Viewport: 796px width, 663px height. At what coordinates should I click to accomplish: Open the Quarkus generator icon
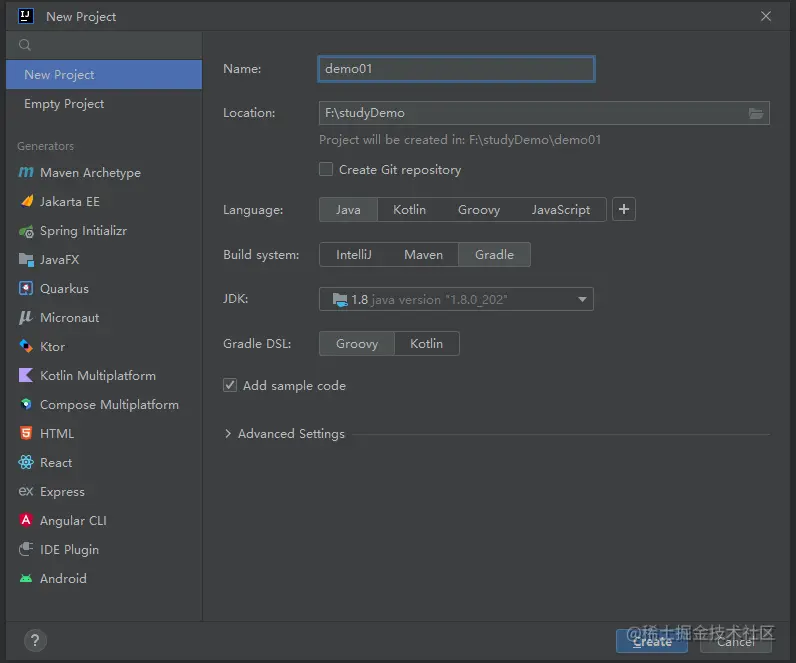[x=26, y=288]
